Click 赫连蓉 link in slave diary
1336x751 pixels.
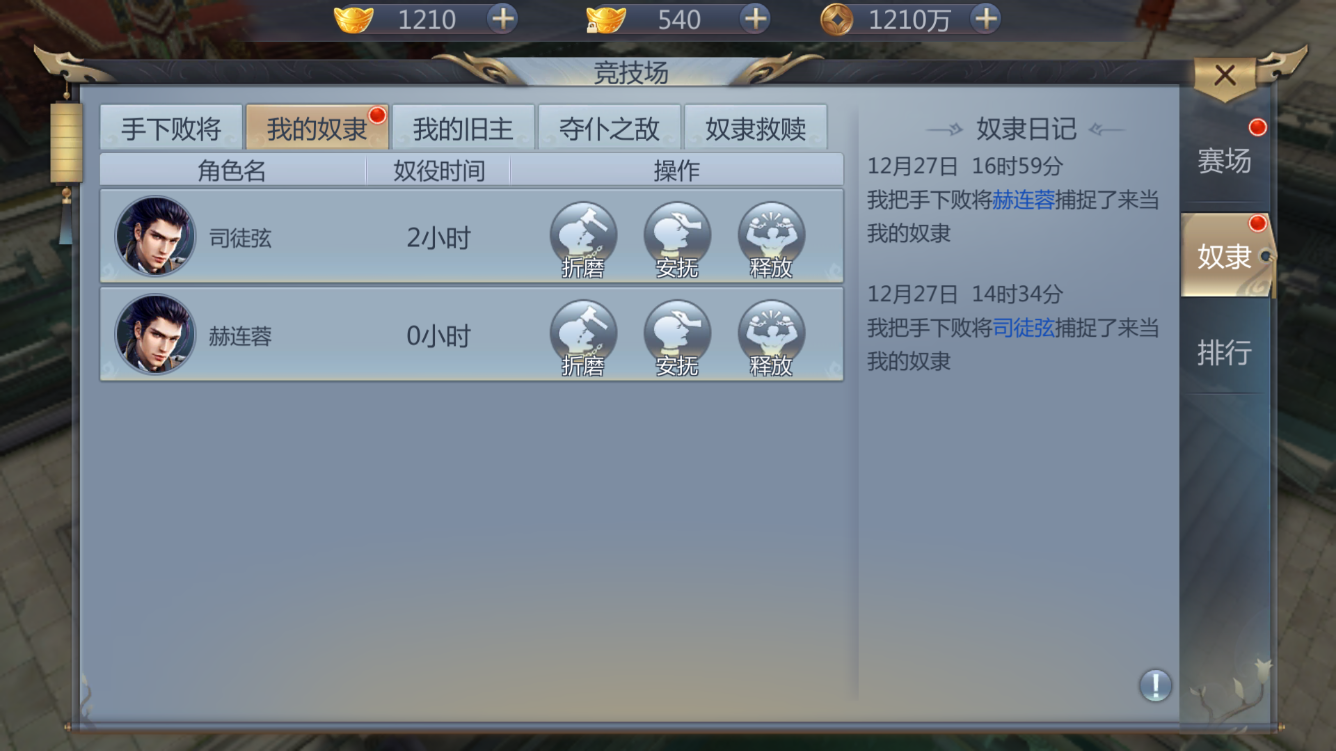(1023, 200)
